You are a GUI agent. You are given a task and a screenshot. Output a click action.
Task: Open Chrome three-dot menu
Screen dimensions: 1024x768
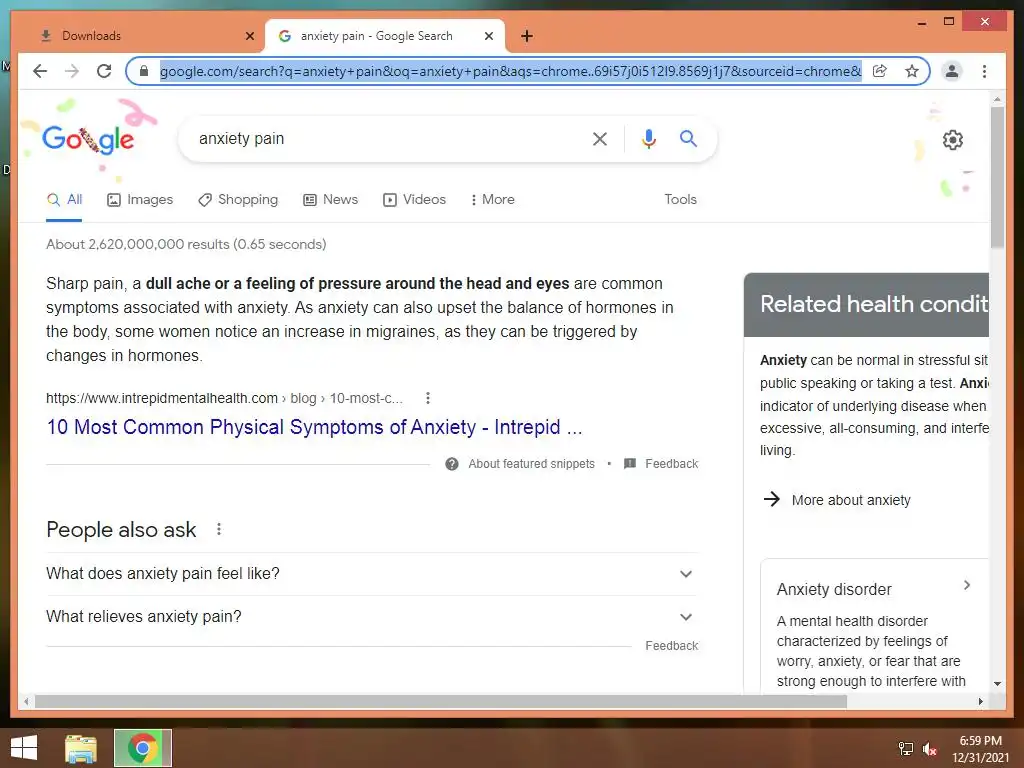pyautogui.click(x=984, y=71)
